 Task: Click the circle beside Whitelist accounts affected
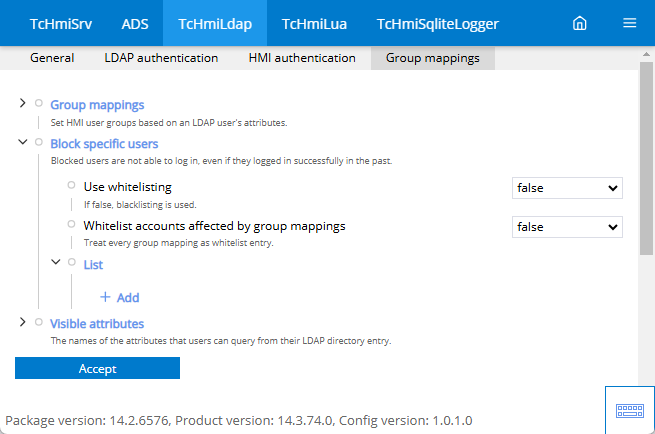pyautogui.click(x=71, y=224)
